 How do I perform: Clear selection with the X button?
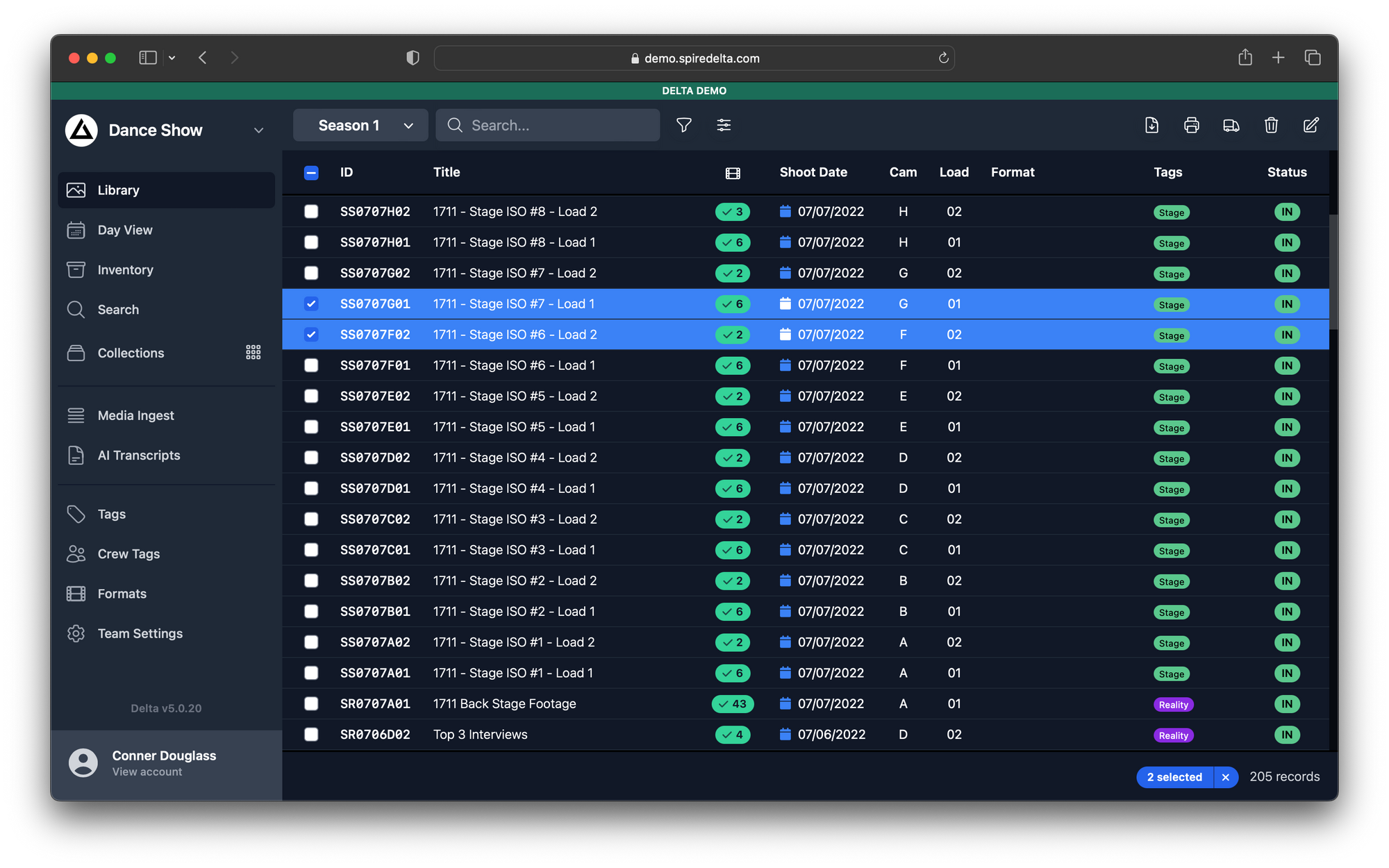click(1225, 777)
